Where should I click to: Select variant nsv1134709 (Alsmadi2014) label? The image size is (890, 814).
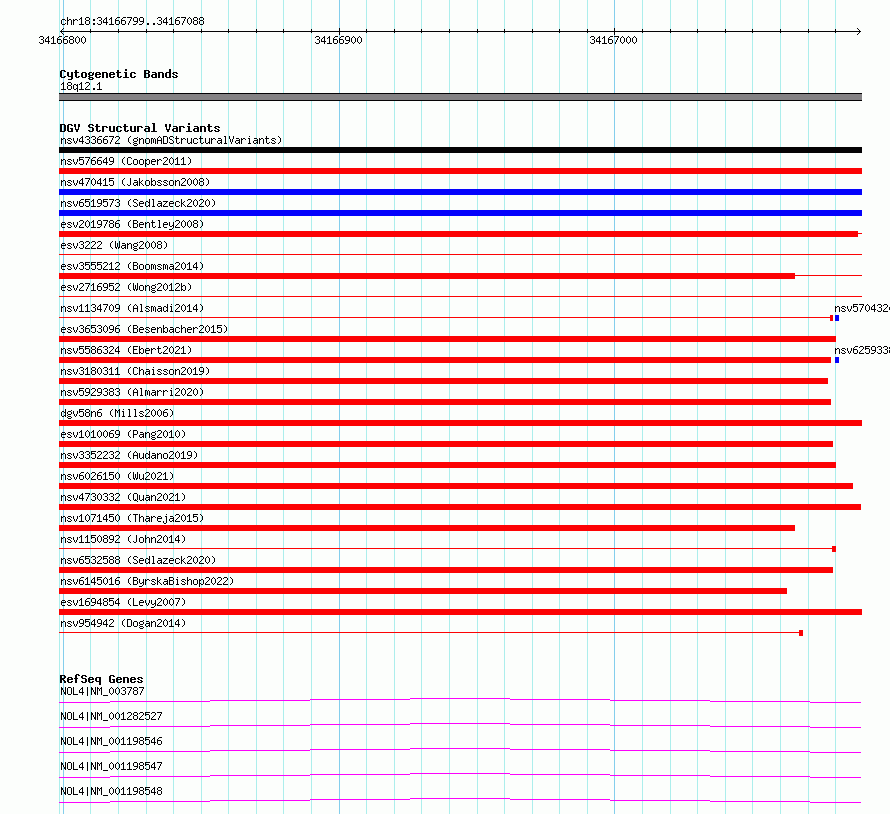tap(132, 308)
